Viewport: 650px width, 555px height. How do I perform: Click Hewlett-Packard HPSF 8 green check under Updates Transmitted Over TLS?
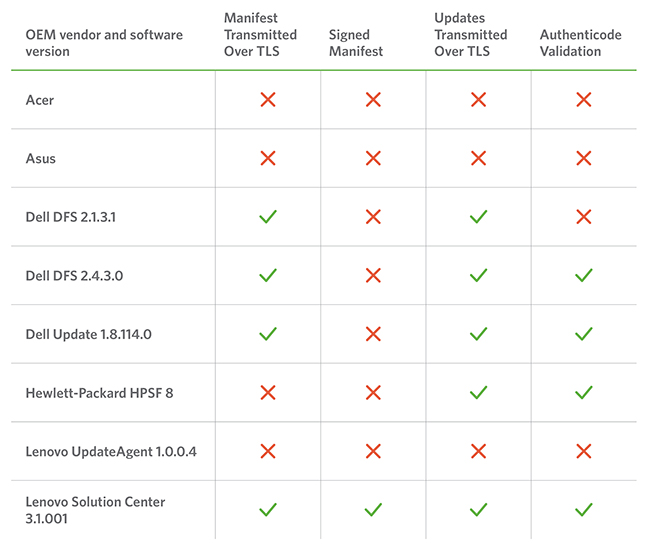[x=478, y=393]
